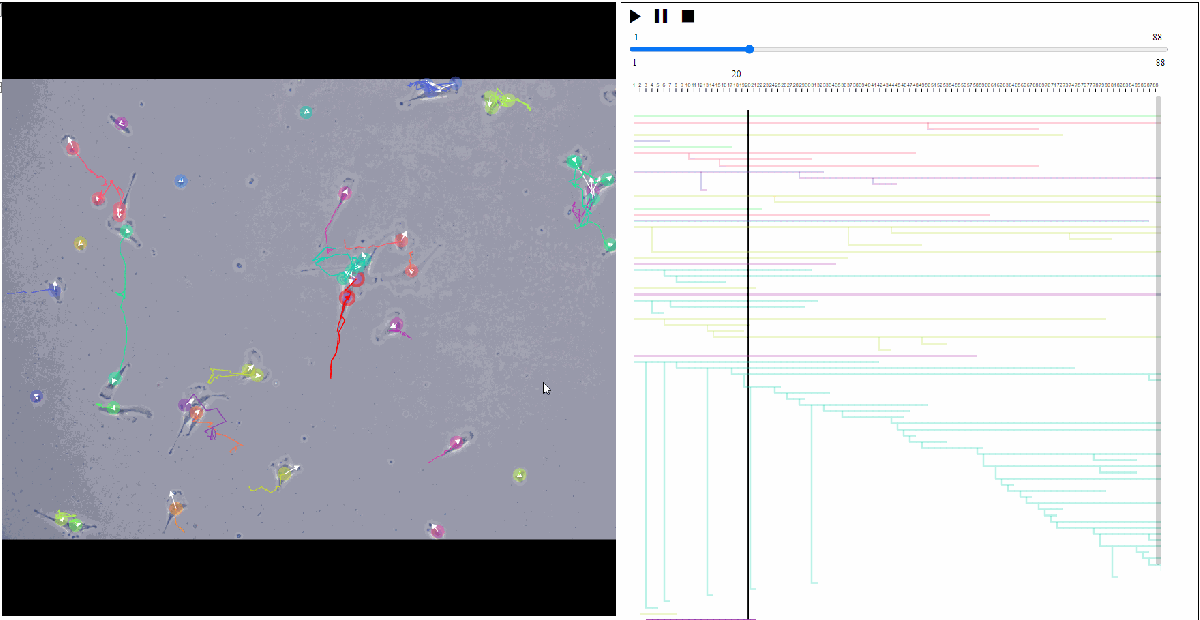This screenshot has height=620, width=1200.
Task: Pause the cell tracking animation
Action: click(x=661, y=16)
